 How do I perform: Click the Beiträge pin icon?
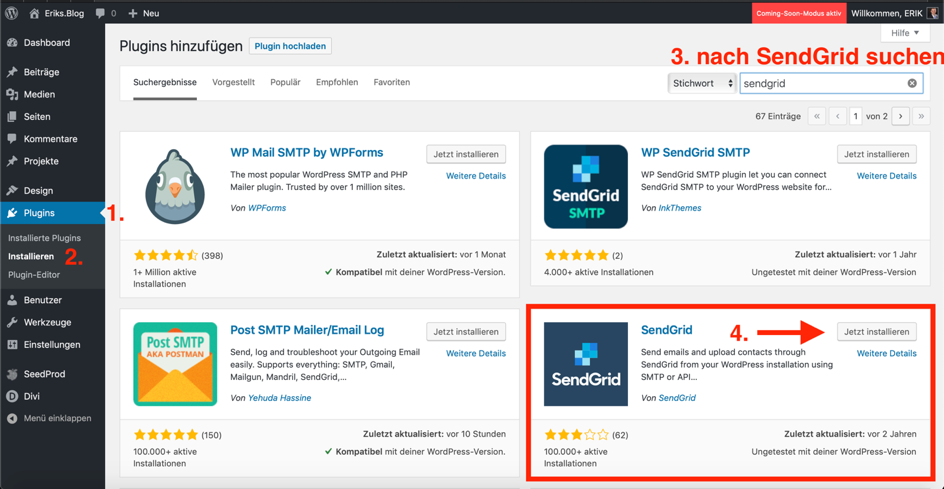(11, 72)
